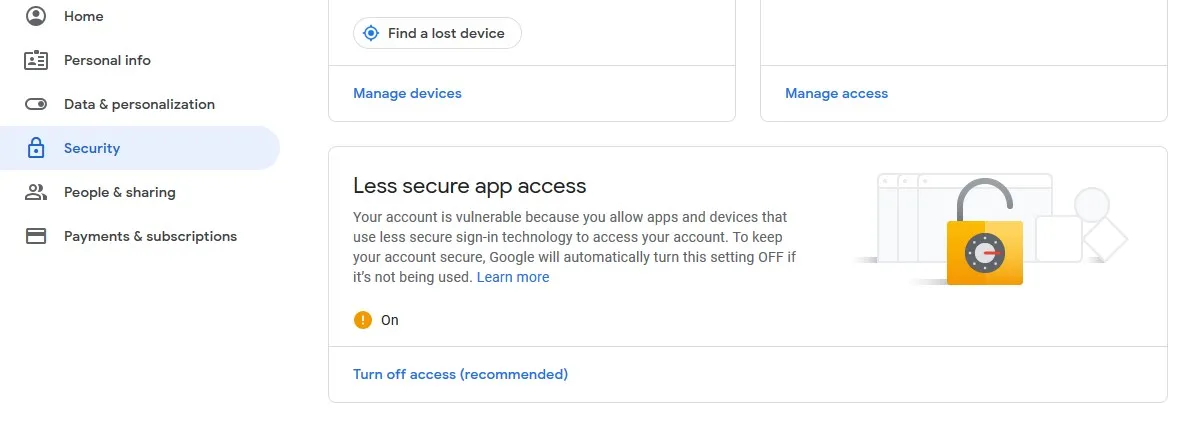Screen dimensions: 1204x421
Task: Open Payments & subscriptions page
Action: click(x=150, y=236)
